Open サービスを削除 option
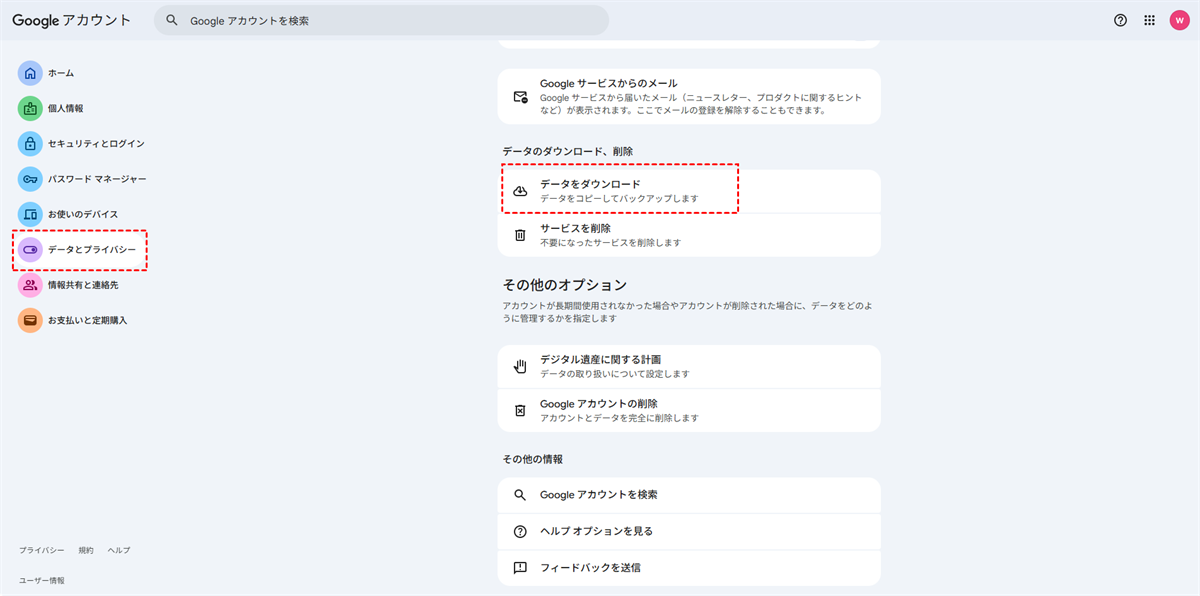 point(689,235)
